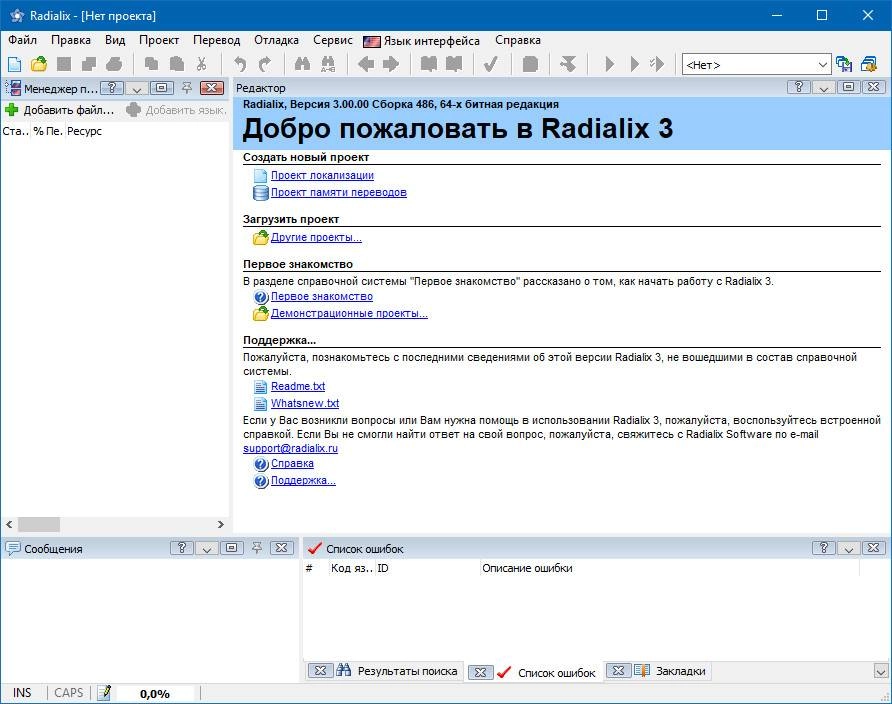Float the Редактор panel window button
892x704 pixels.
point(848,86)
